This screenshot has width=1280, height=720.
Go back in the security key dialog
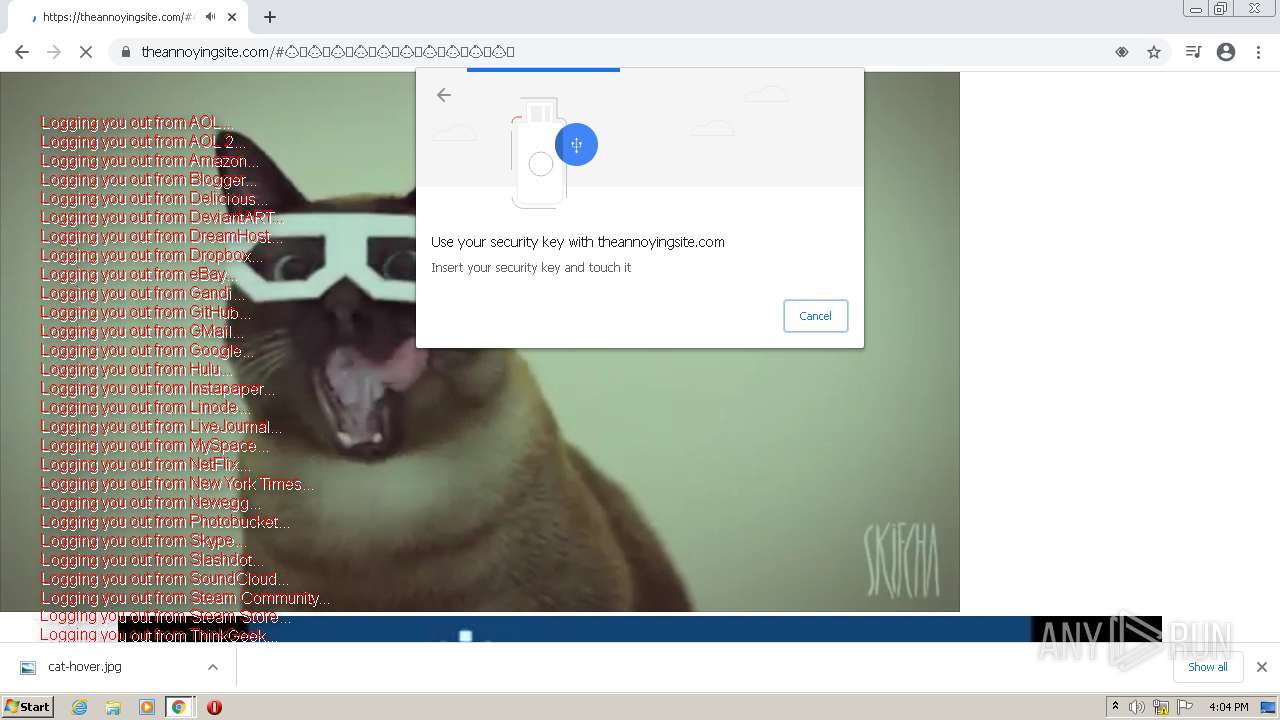tap(444, 95)
